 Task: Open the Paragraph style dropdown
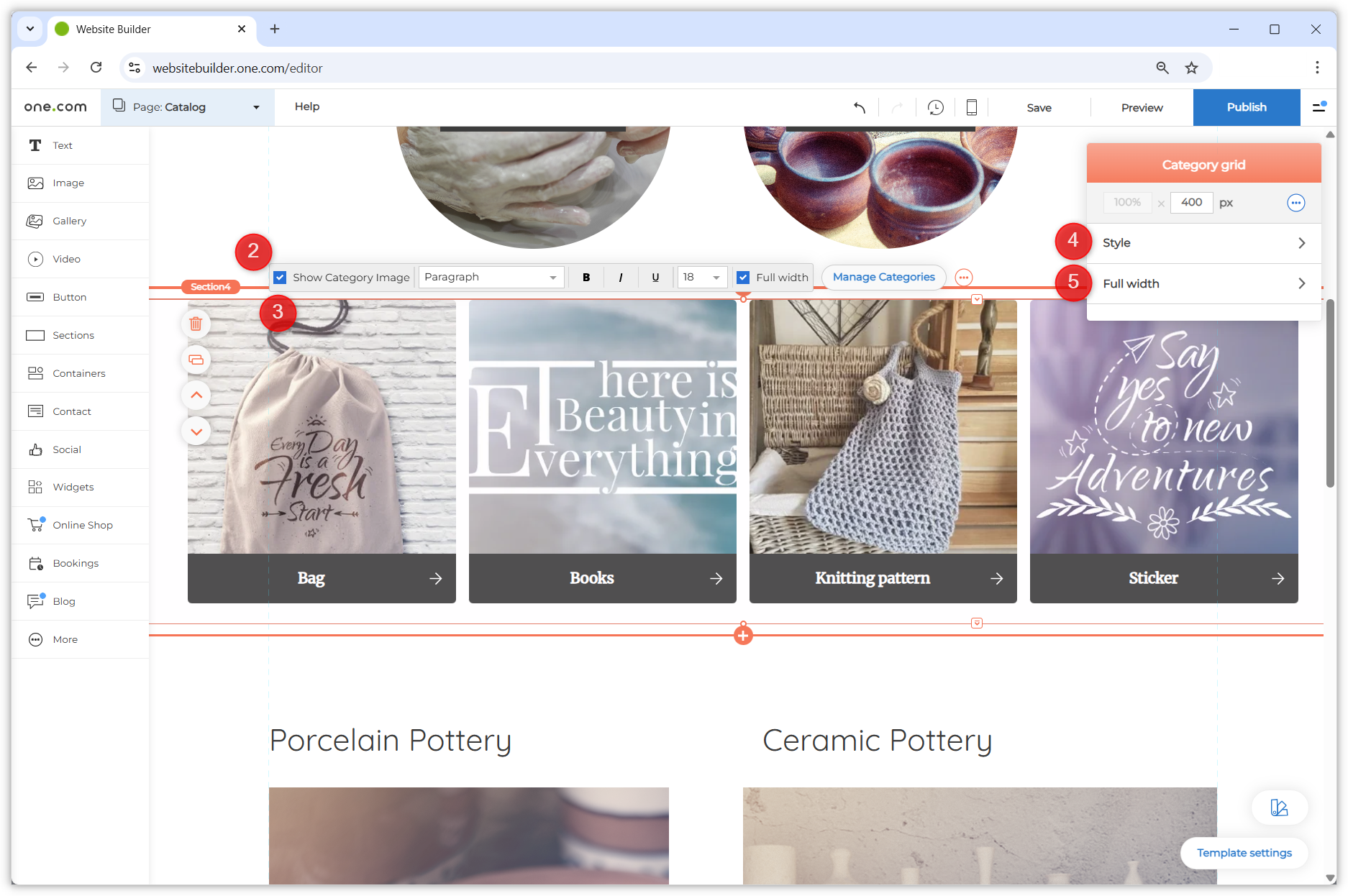coord(491,278)
